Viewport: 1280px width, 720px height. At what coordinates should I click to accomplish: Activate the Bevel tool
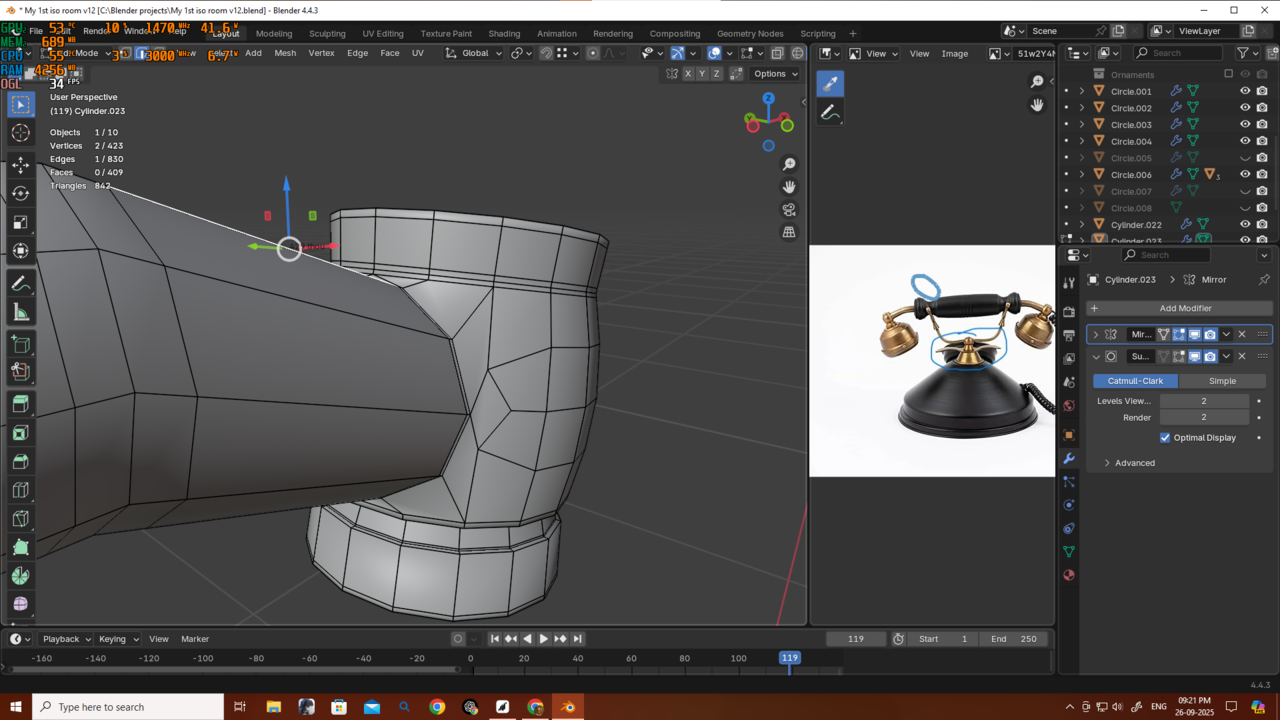click(x=20, y=462)
